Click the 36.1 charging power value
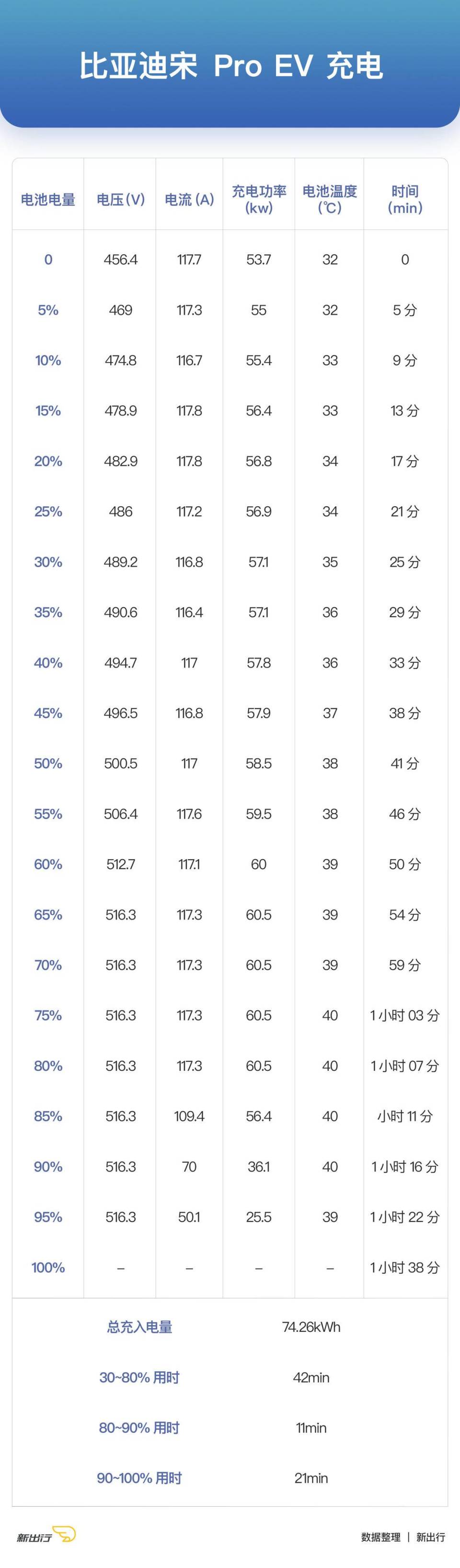460x1568 pixels. [x=259, y=1166]
